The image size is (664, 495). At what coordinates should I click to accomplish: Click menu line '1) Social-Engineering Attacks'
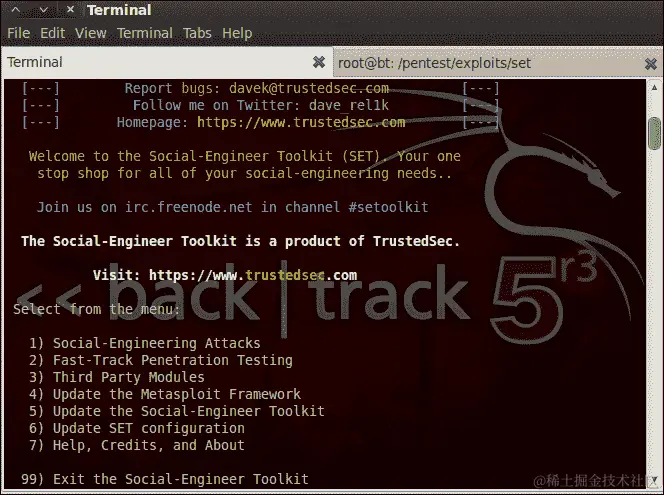145,343
